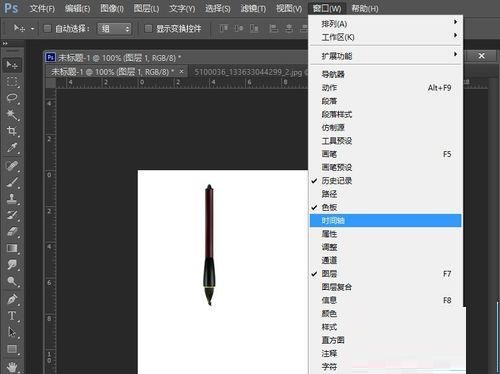Close the 未标题-1 document tab
500x374 pixels.
(181, 71)
